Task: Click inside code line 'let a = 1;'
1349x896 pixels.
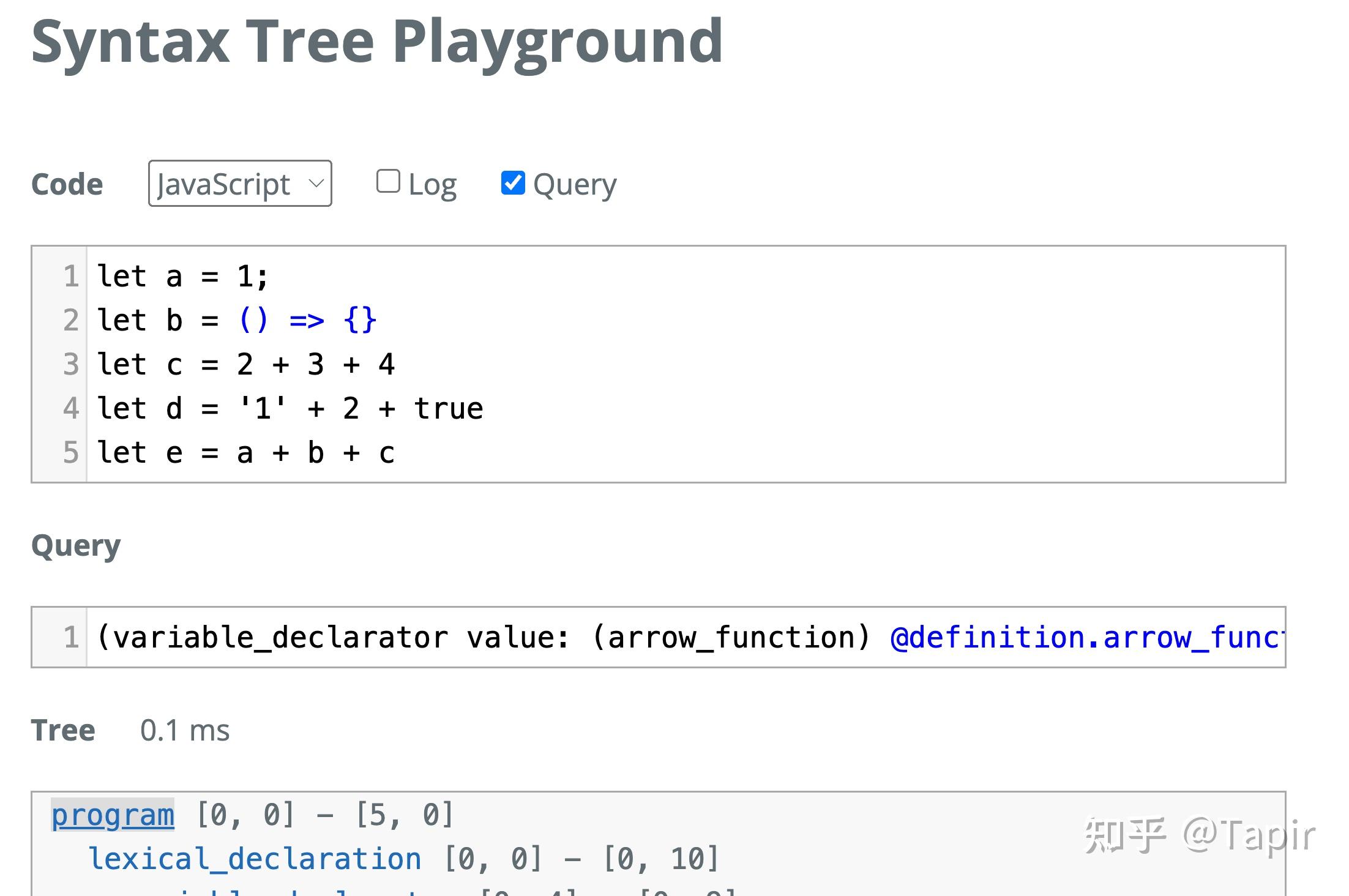Action: 182,277
